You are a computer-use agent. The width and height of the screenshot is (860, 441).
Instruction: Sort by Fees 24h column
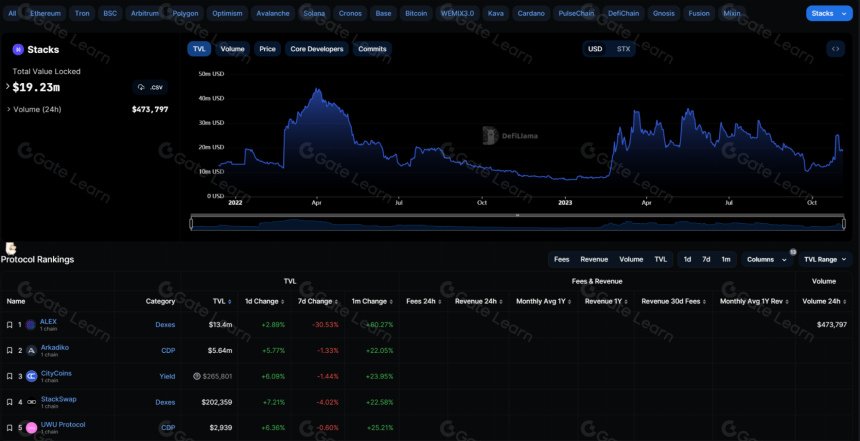click(423, 301)
